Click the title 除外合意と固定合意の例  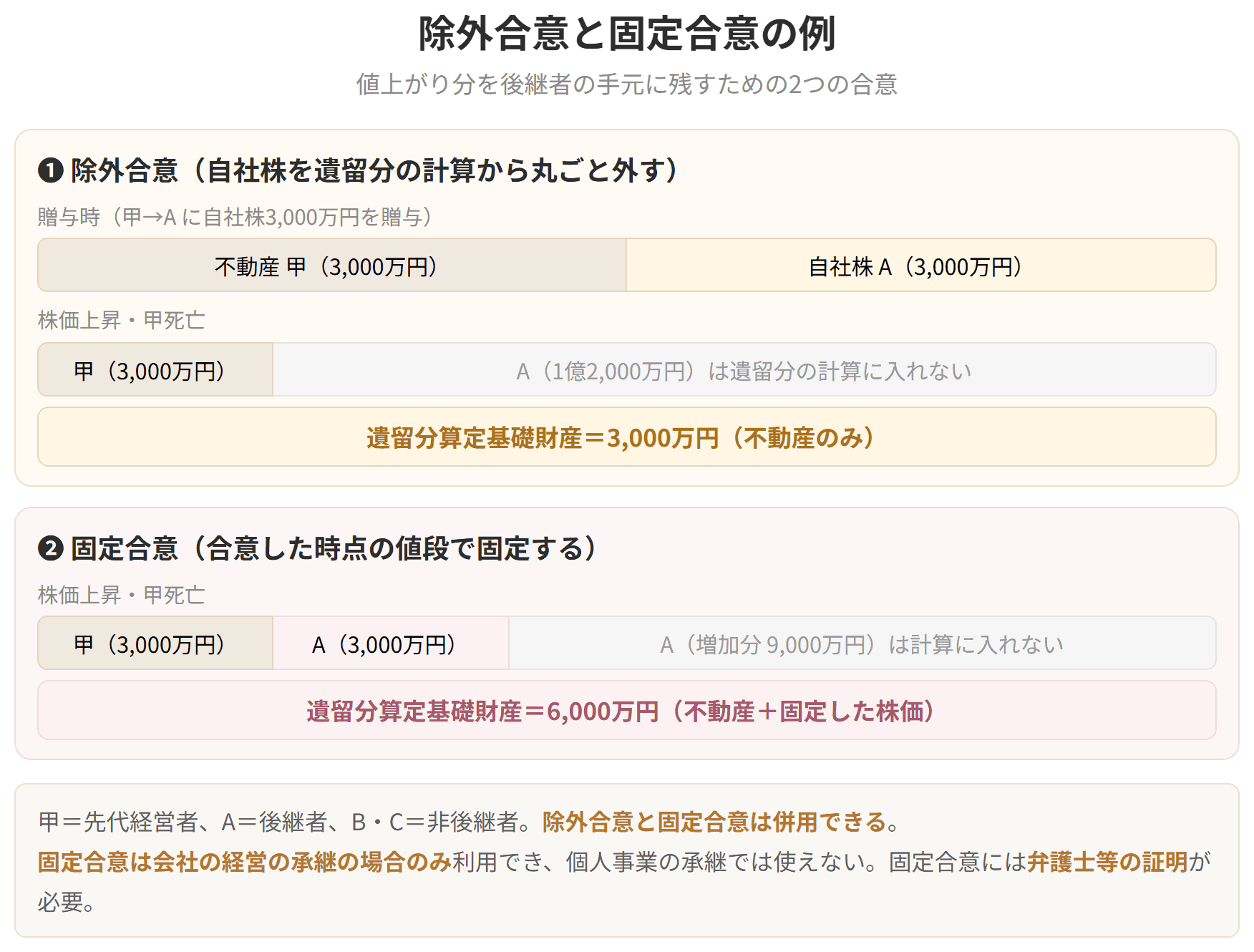627,34
